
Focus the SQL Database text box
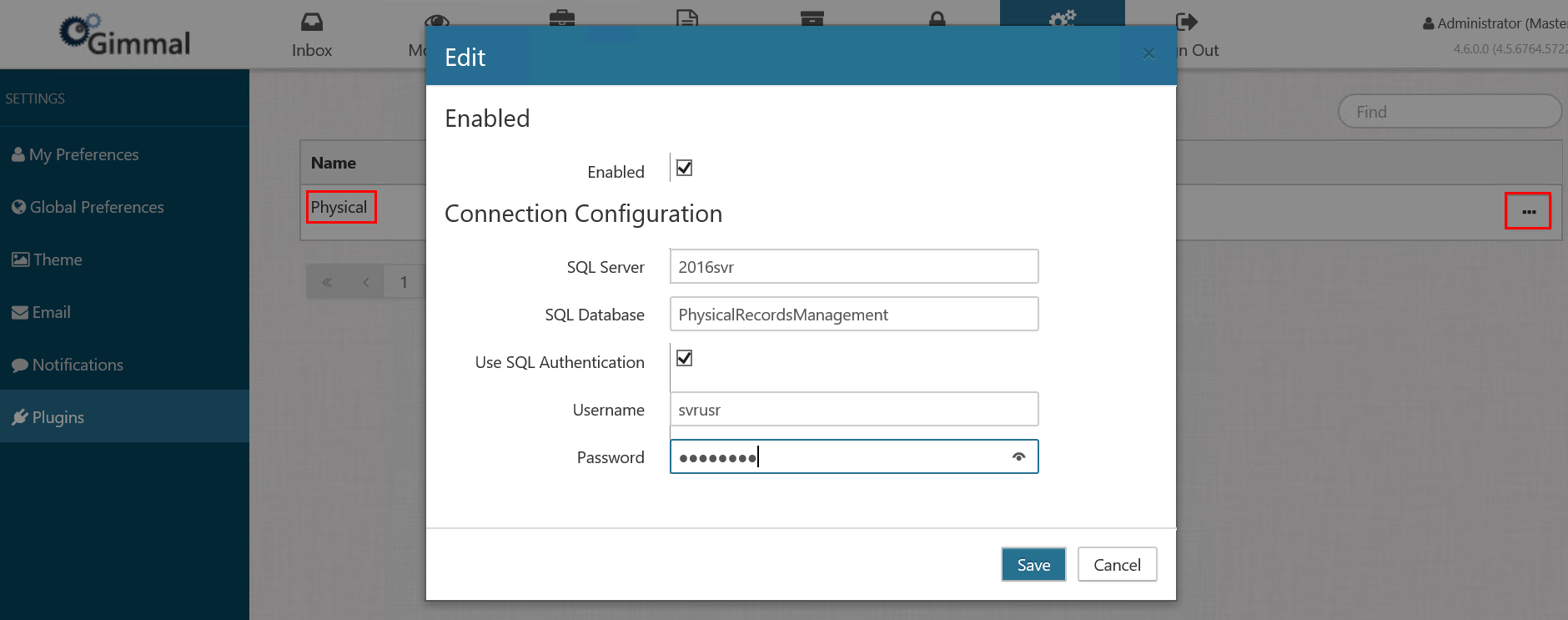[853, 315]
